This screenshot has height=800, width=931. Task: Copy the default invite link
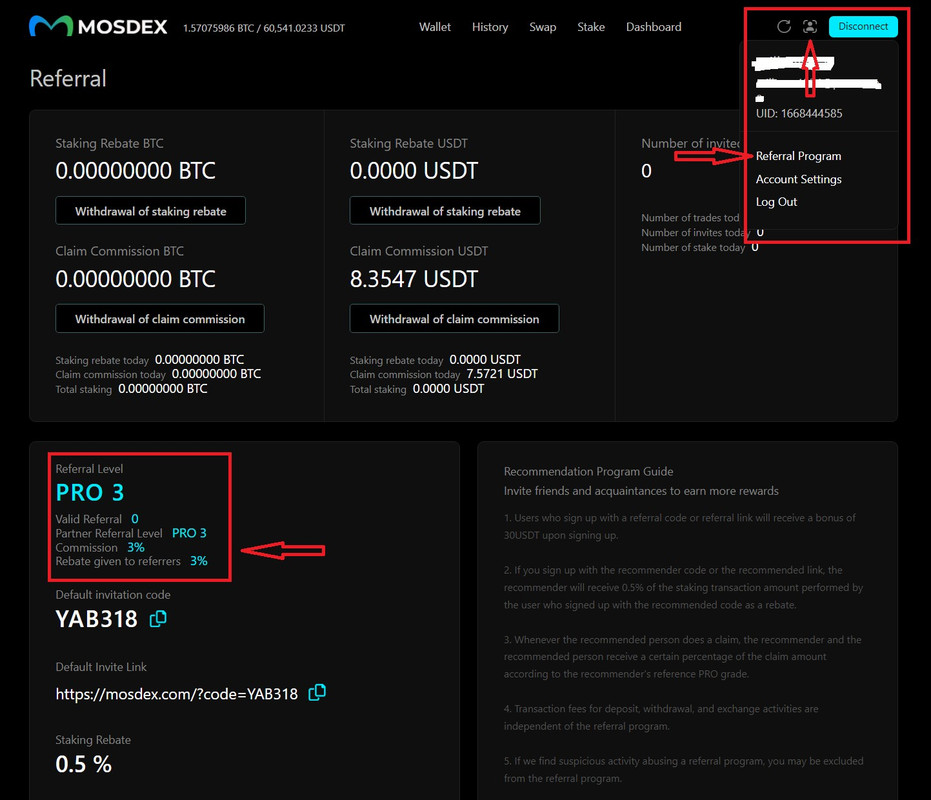tap(317, 693)
